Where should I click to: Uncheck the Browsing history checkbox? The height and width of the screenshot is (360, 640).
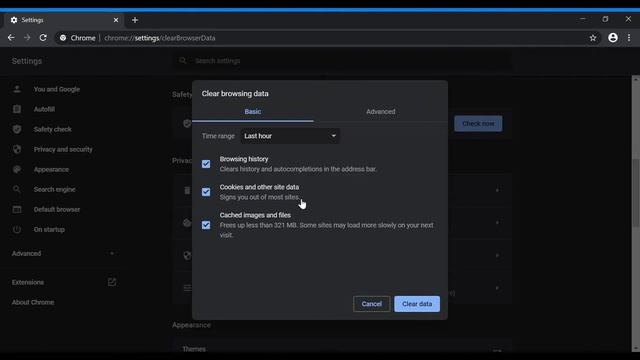point(206,164)
